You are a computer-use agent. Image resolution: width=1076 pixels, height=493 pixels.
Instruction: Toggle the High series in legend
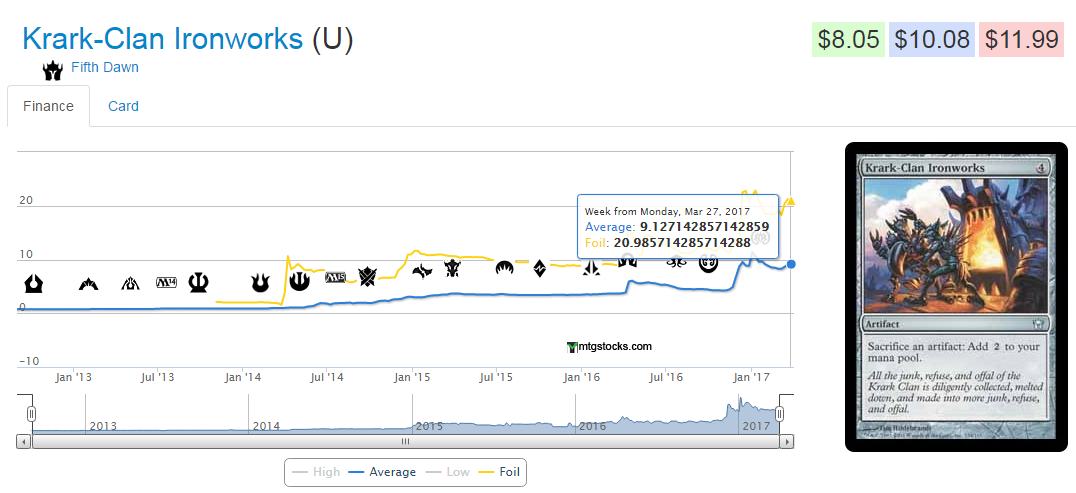pos(315,472)
